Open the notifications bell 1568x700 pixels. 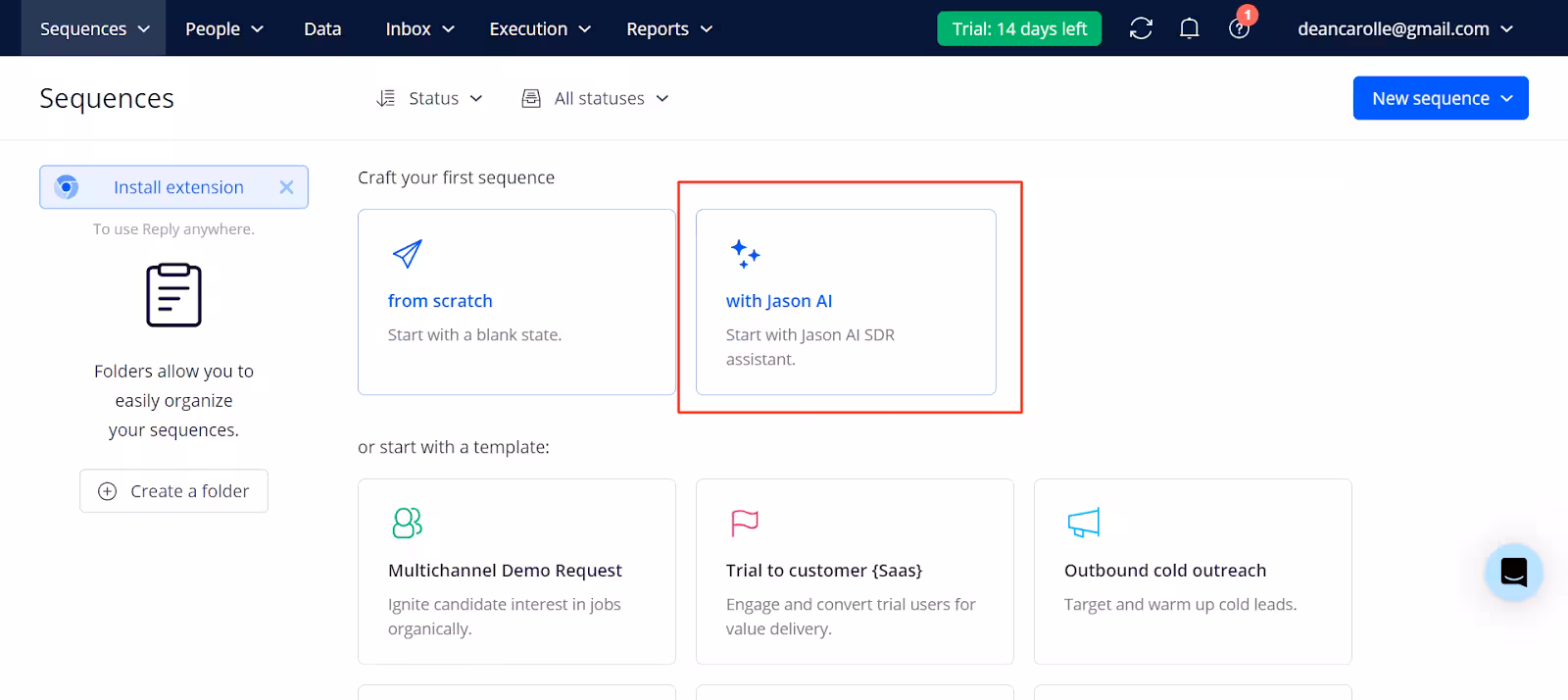1189,28
